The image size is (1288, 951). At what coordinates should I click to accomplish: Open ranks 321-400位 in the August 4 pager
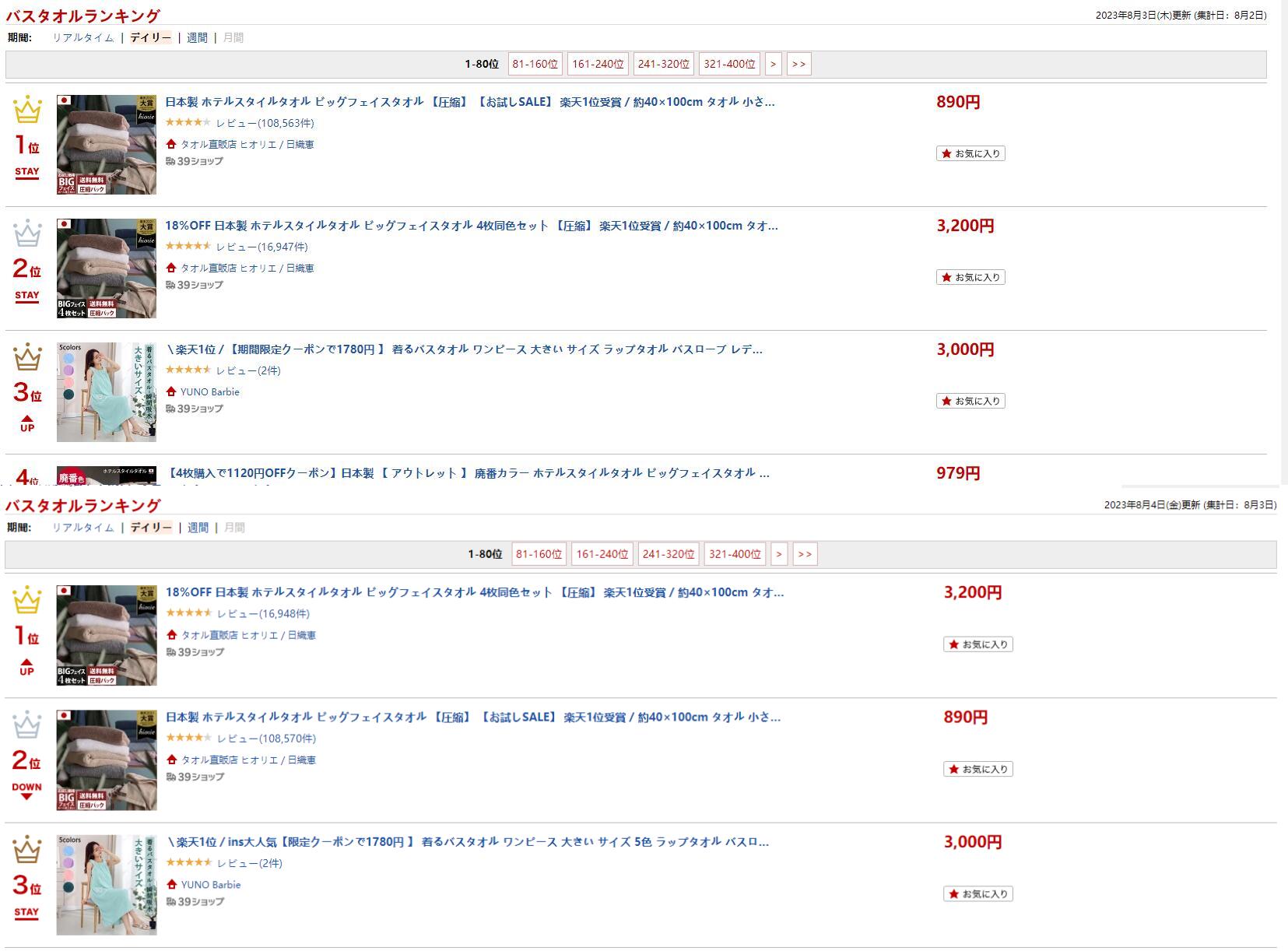click(735, 554)
